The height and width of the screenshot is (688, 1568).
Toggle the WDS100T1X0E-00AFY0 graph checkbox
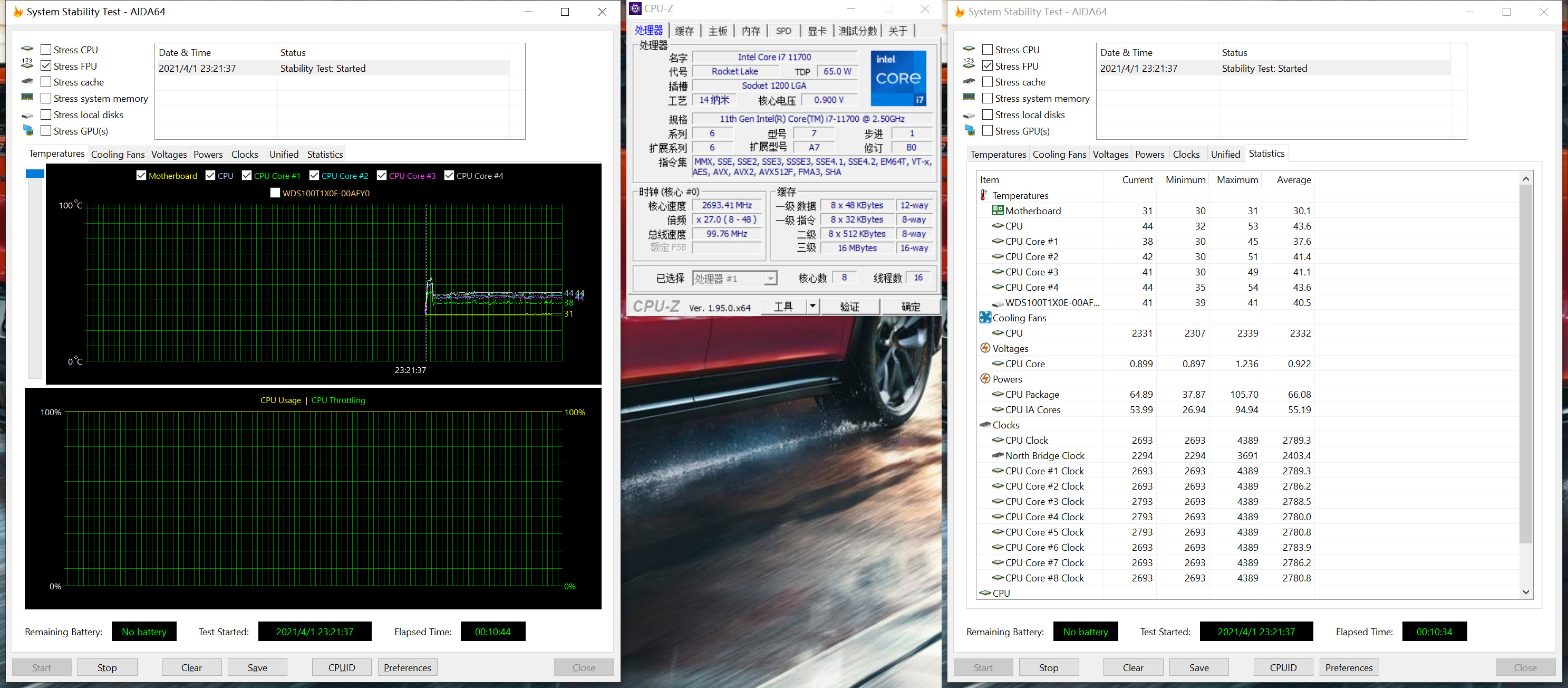275,193
